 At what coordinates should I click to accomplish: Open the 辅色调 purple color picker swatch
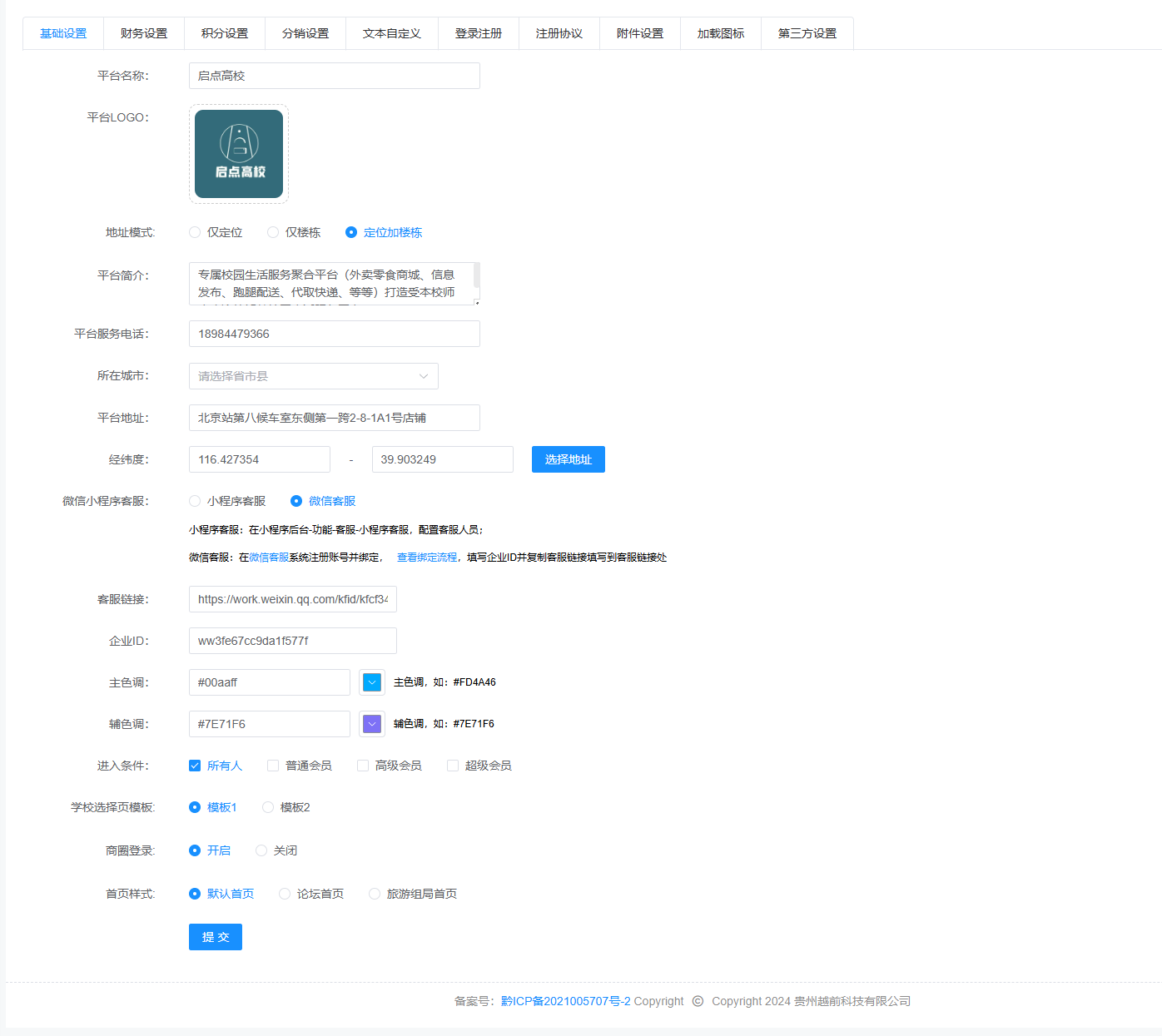tap(372, 724)
